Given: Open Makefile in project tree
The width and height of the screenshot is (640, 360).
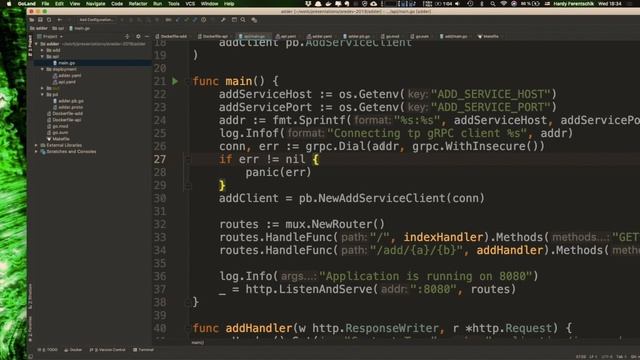Looking at the screenshot, I should pos(58,139).
